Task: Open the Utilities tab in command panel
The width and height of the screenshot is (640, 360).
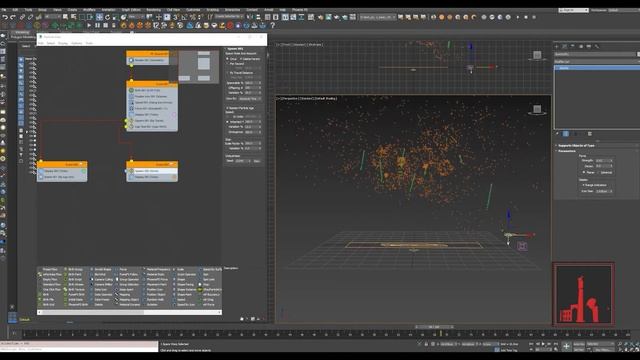Action: coord(597,47)
